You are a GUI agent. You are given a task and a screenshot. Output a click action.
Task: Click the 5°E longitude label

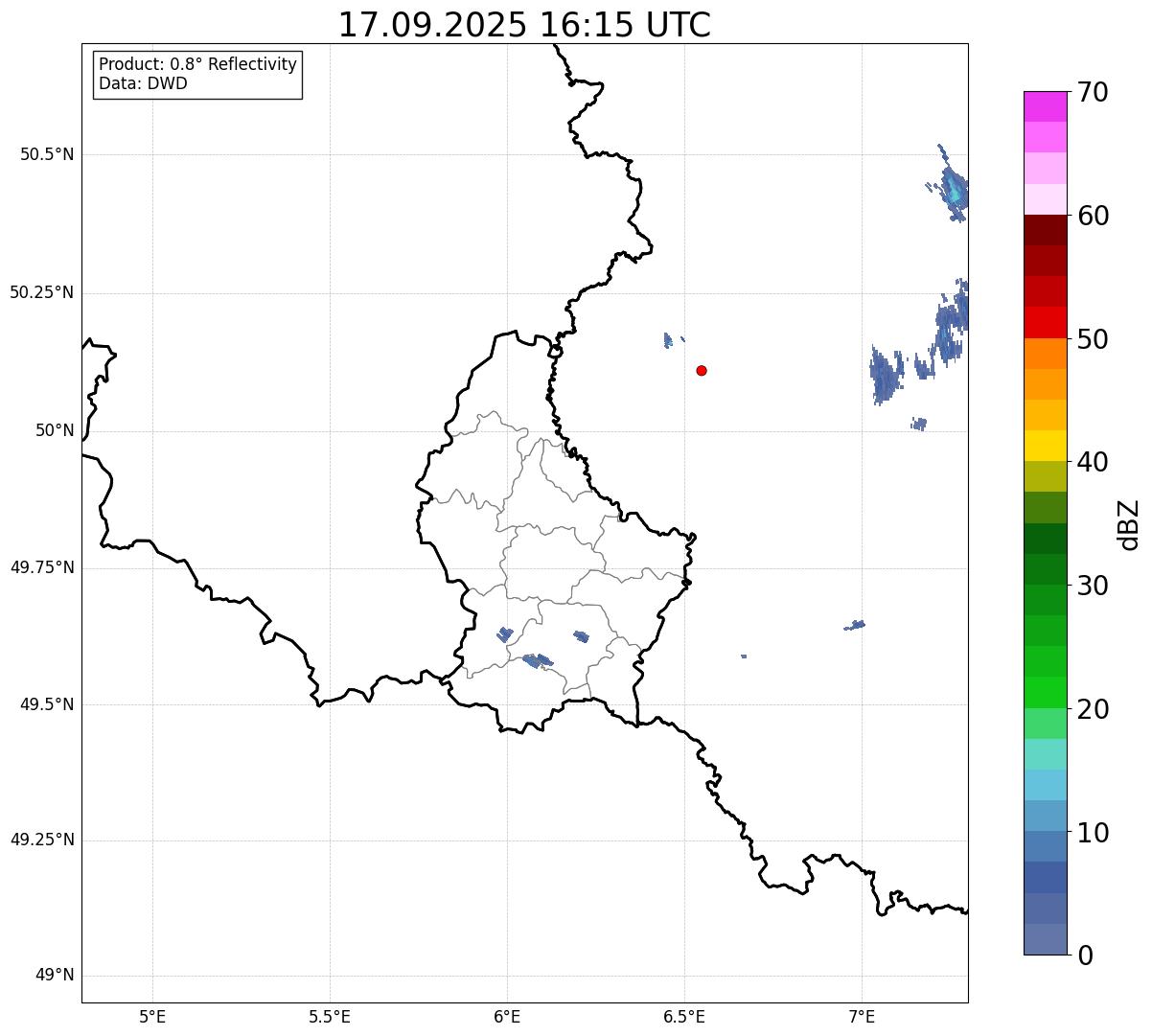(152, 1016)
